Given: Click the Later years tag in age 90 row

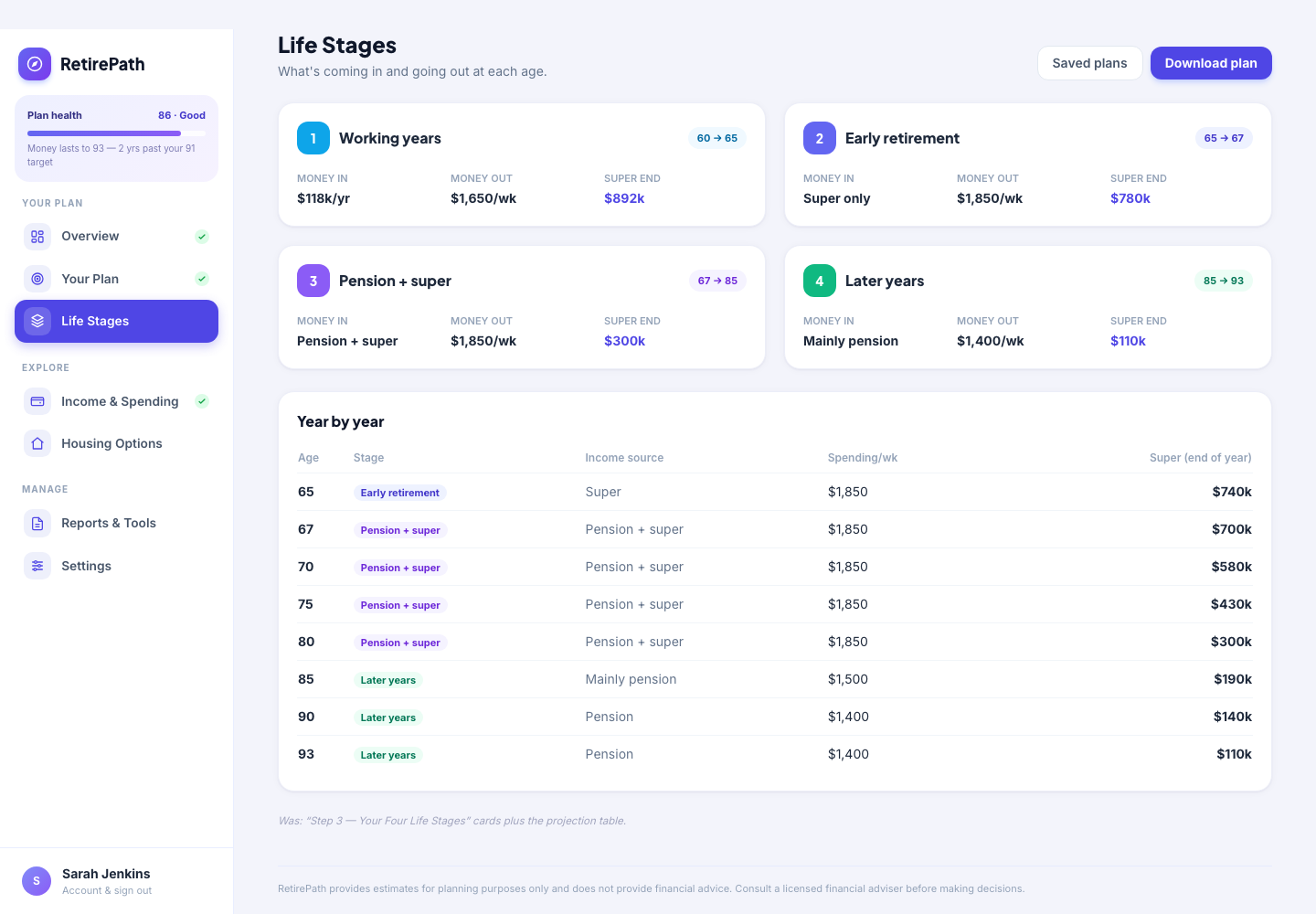Looking at the screenshot, I should click(x=387, y=717).
